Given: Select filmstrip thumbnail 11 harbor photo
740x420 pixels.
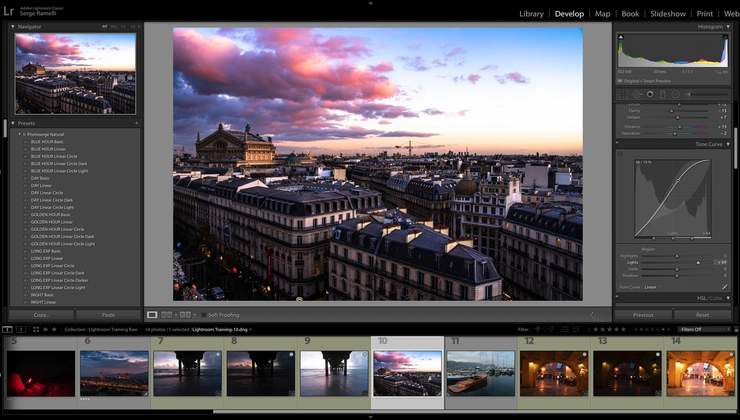Looking at the screenshot, I should 481,373.
